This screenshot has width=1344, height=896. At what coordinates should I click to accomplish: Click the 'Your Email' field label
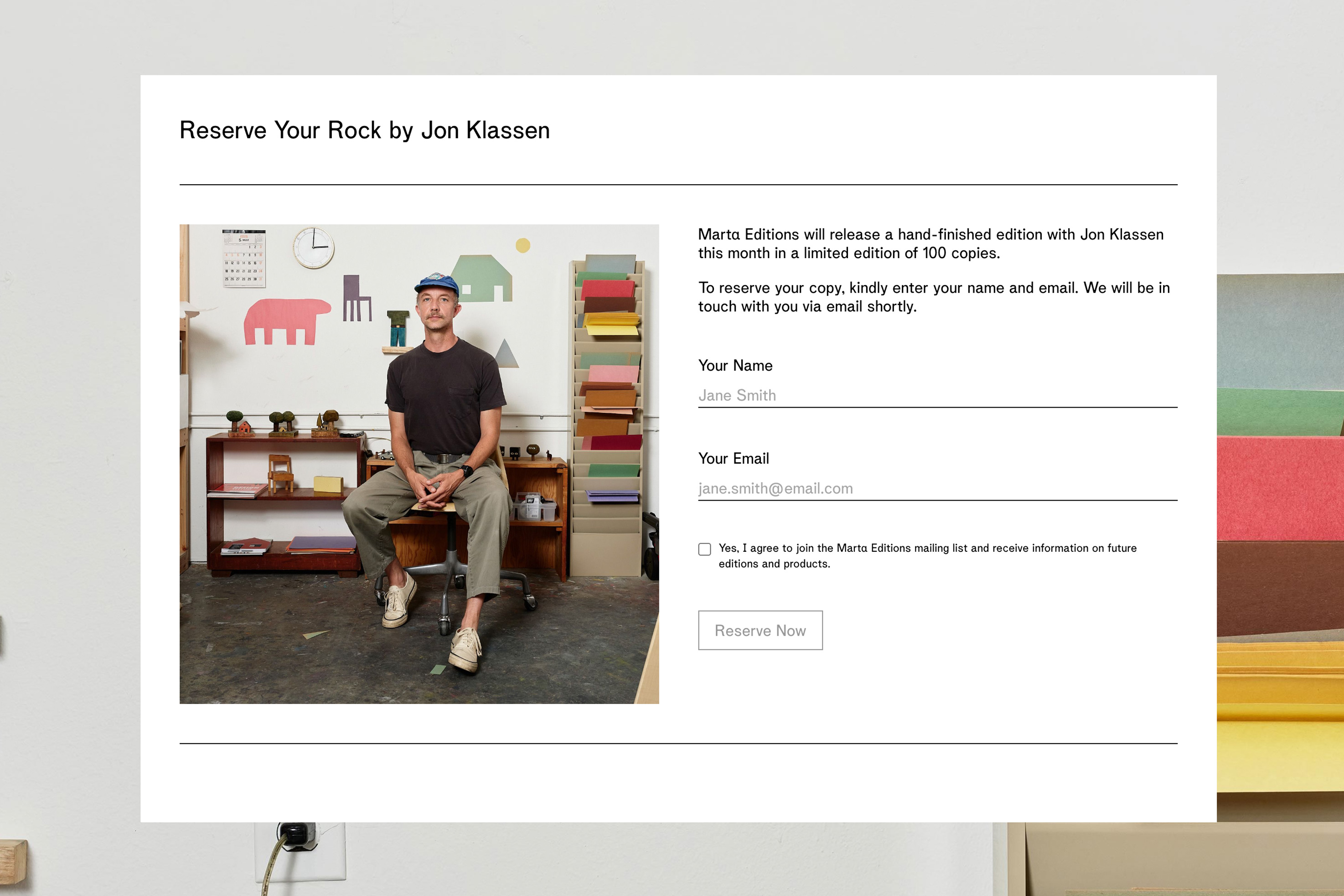pyautogui.click(x=734, y=458)
